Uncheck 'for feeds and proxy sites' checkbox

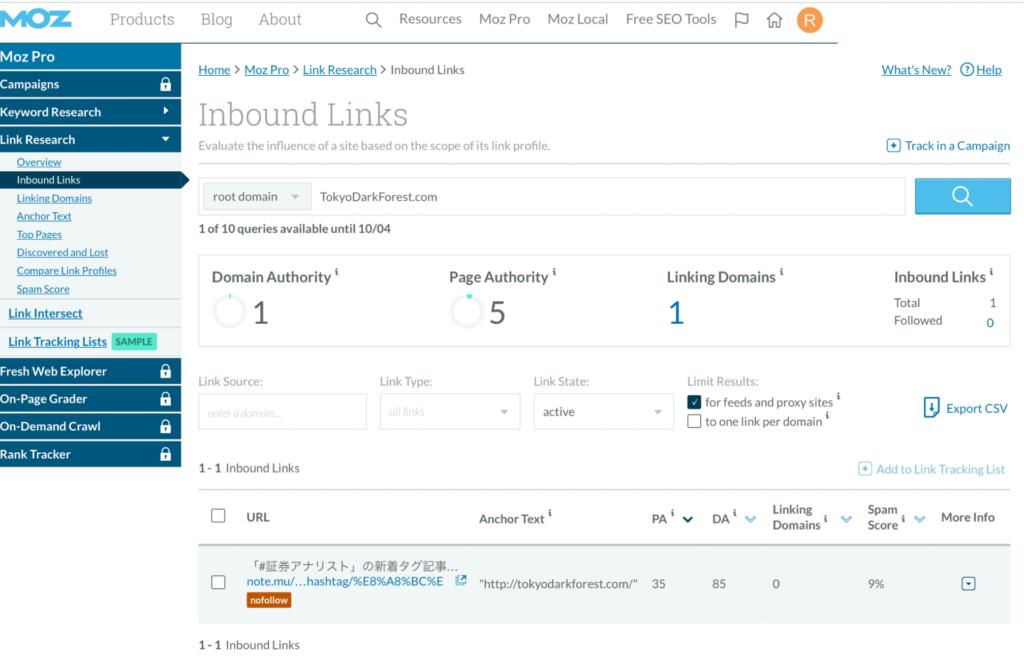coord(694,402)
